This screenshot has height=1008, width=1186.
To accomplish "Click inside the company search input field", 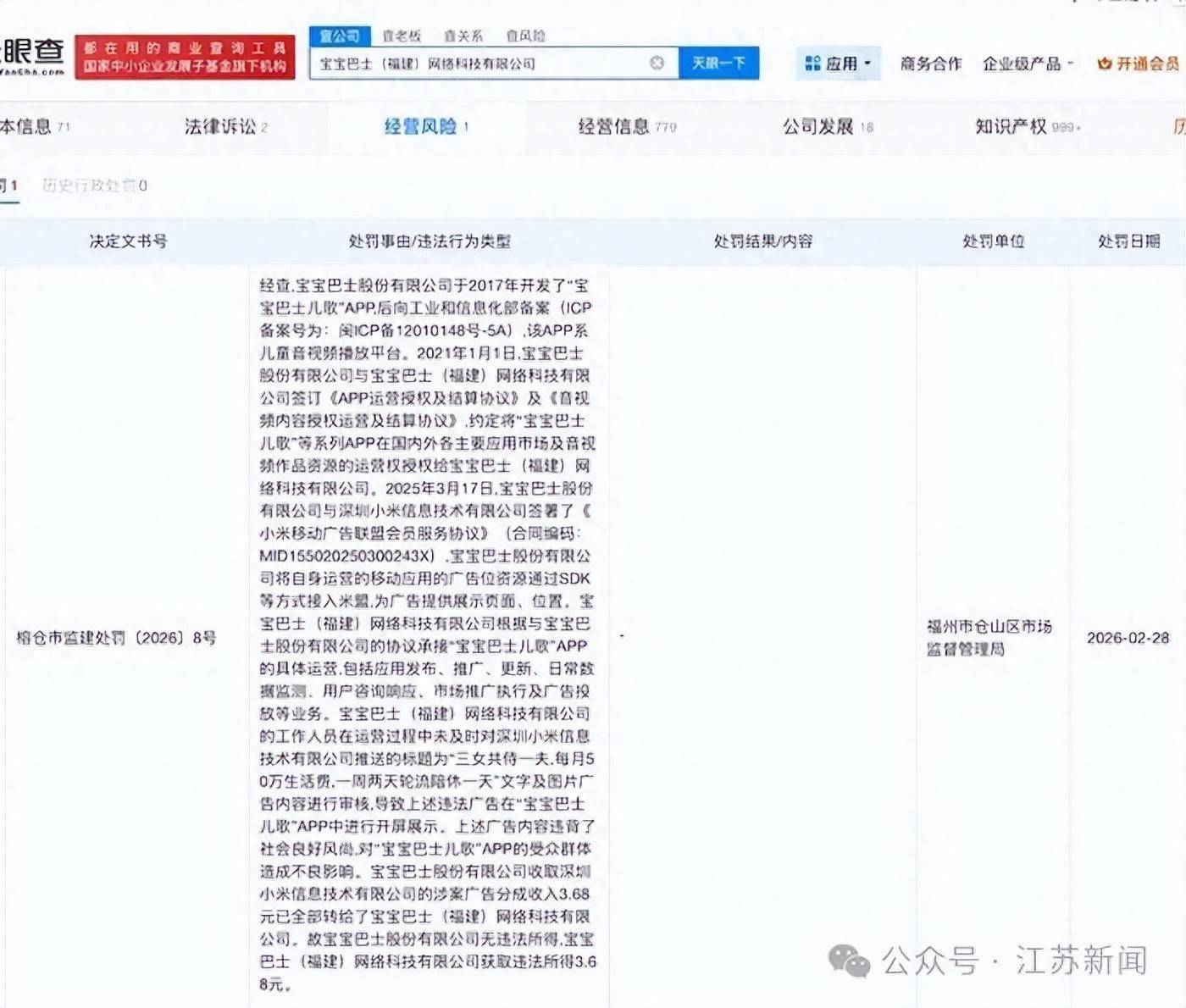I will pyautogui.click(x=483, y=62).
